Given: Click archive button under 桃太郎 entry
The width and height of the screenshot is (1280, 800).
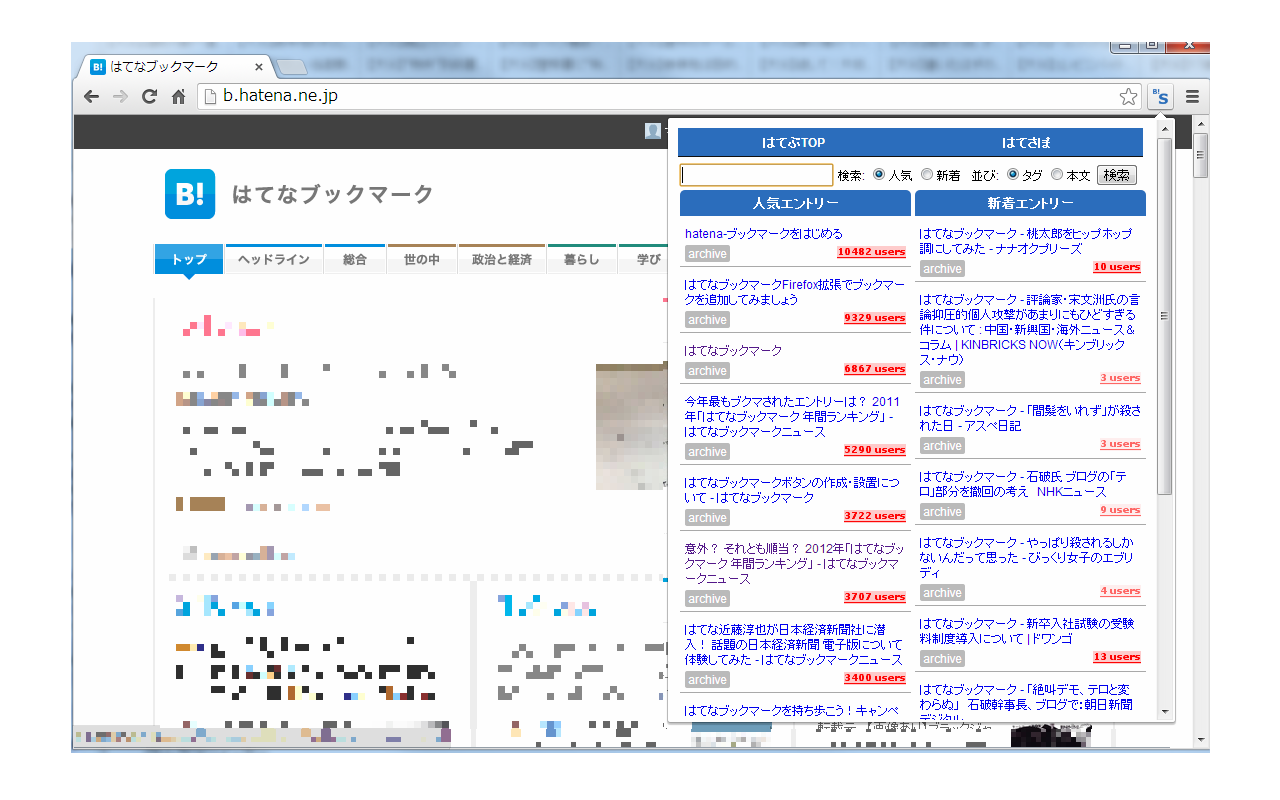Looking at the screenshot, I should [942, 269].
